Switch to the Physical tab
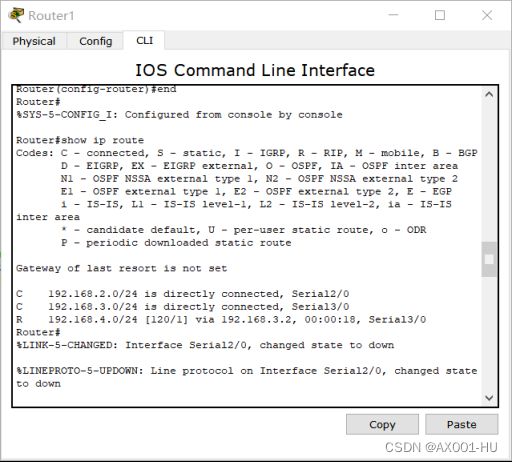The image size is (512, 462). pos(34,41)
